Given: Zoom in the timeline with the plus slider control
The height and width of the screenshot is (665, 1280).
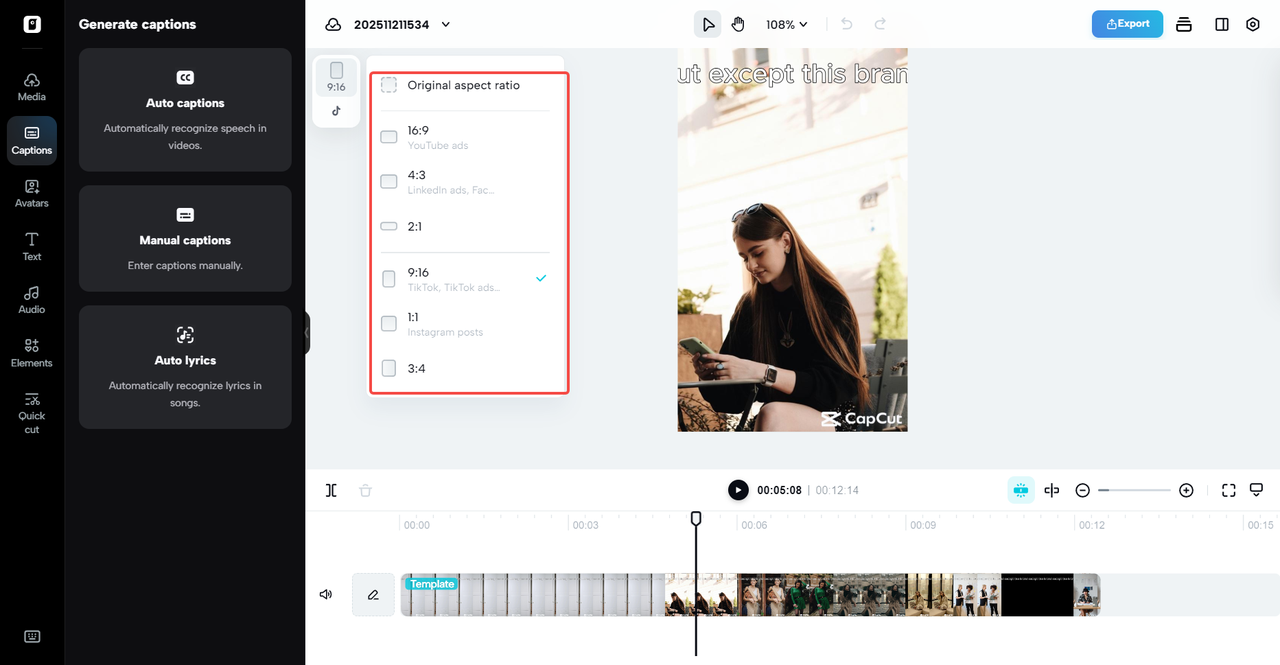Looking at the screenshot, I should pyautogui.click(x=1186, y=490).
